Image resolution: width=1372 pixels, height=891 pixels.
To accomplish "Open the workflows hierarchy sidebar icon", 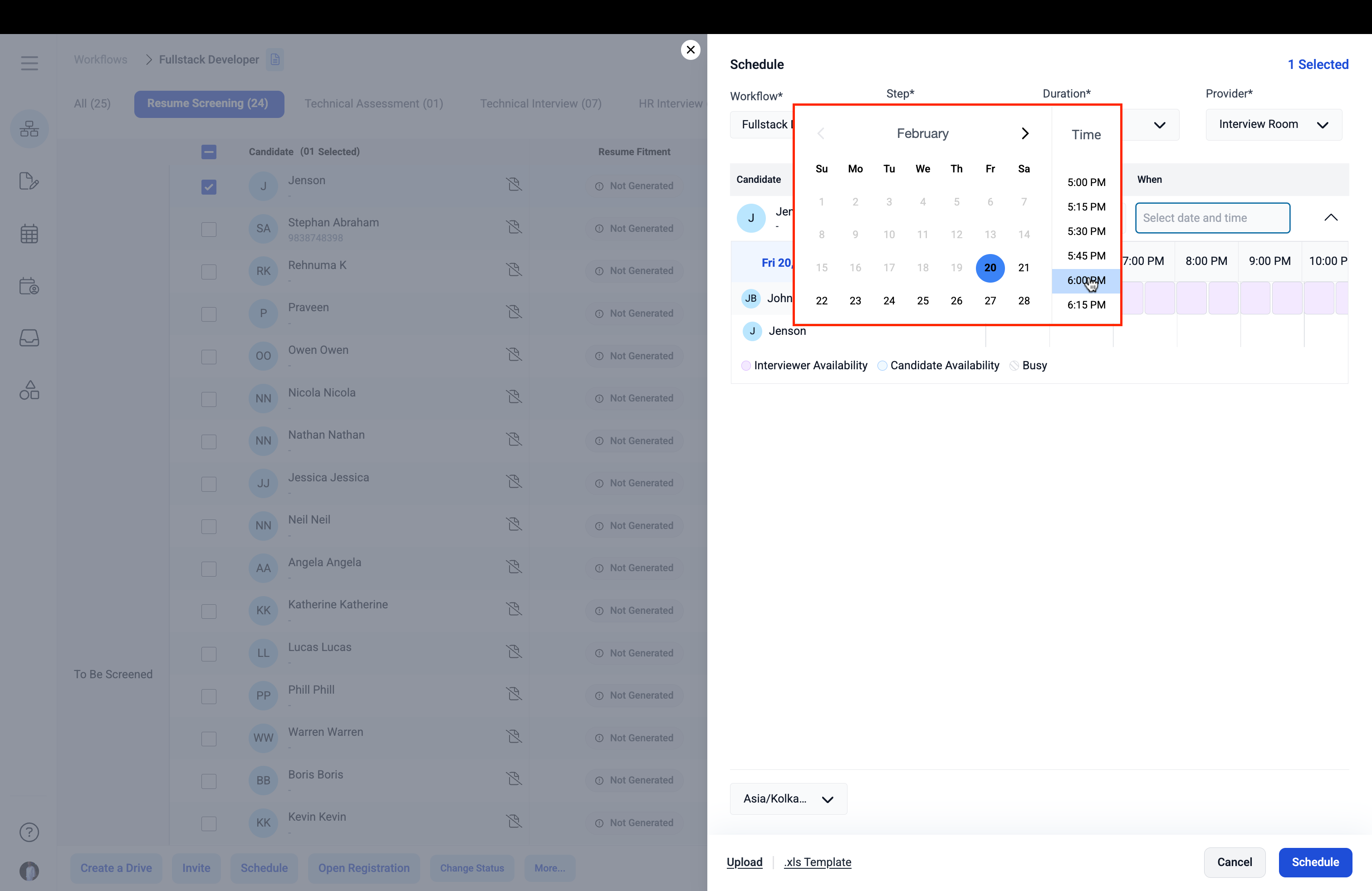I will pos(29,128).
